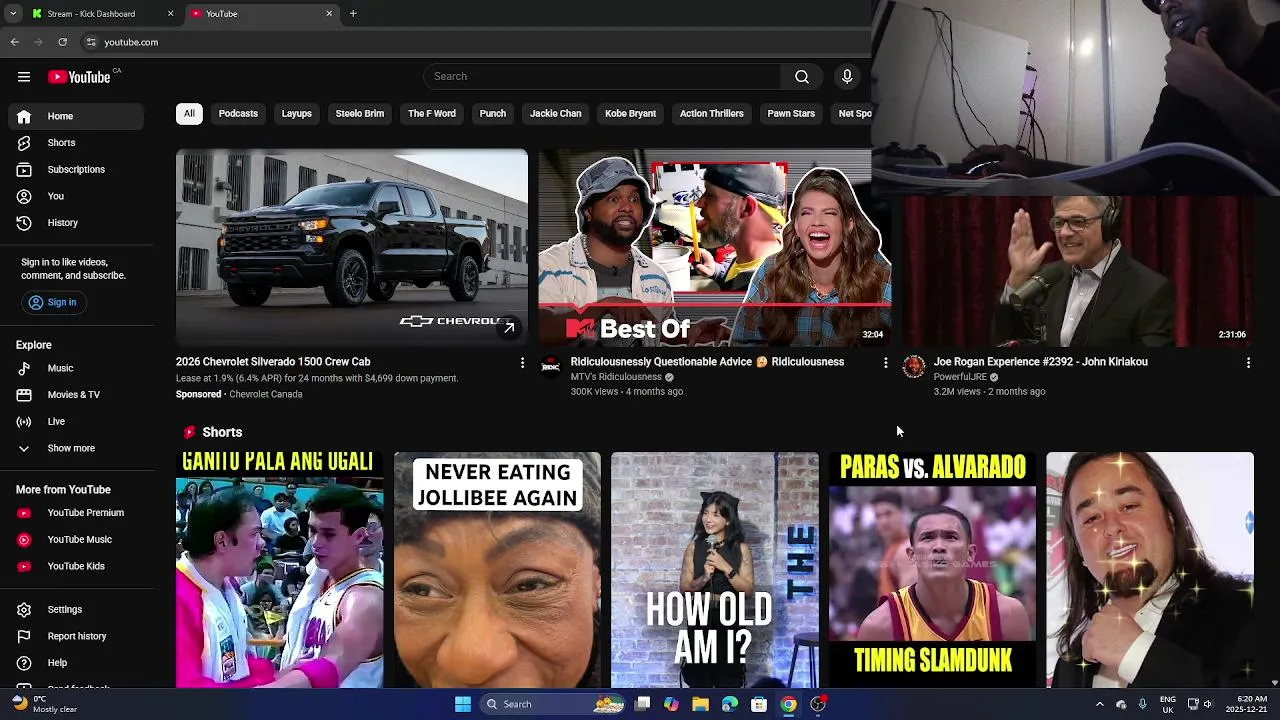Play the Ridiculousness Best Of thumbnail

[x=714, y=248]
